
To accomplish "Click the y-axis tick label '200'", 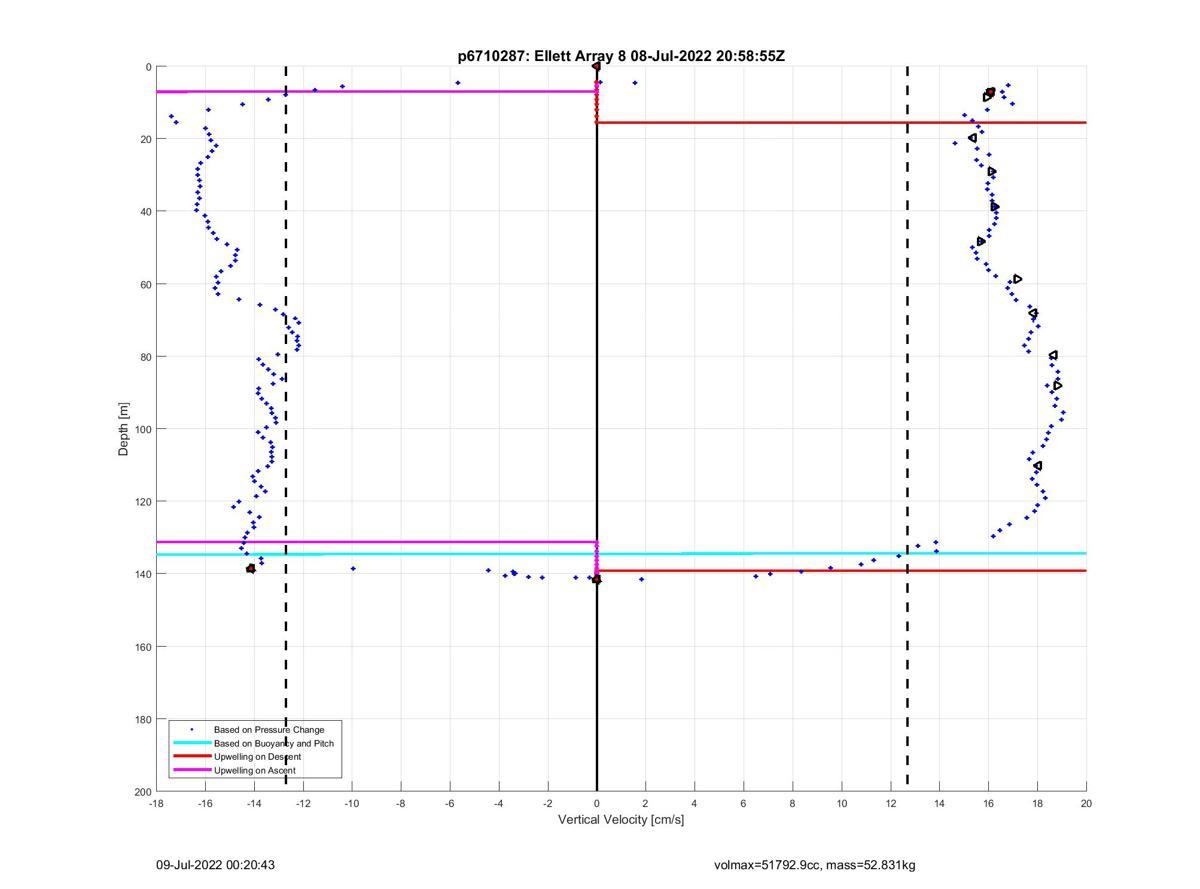I will point(142,791).
